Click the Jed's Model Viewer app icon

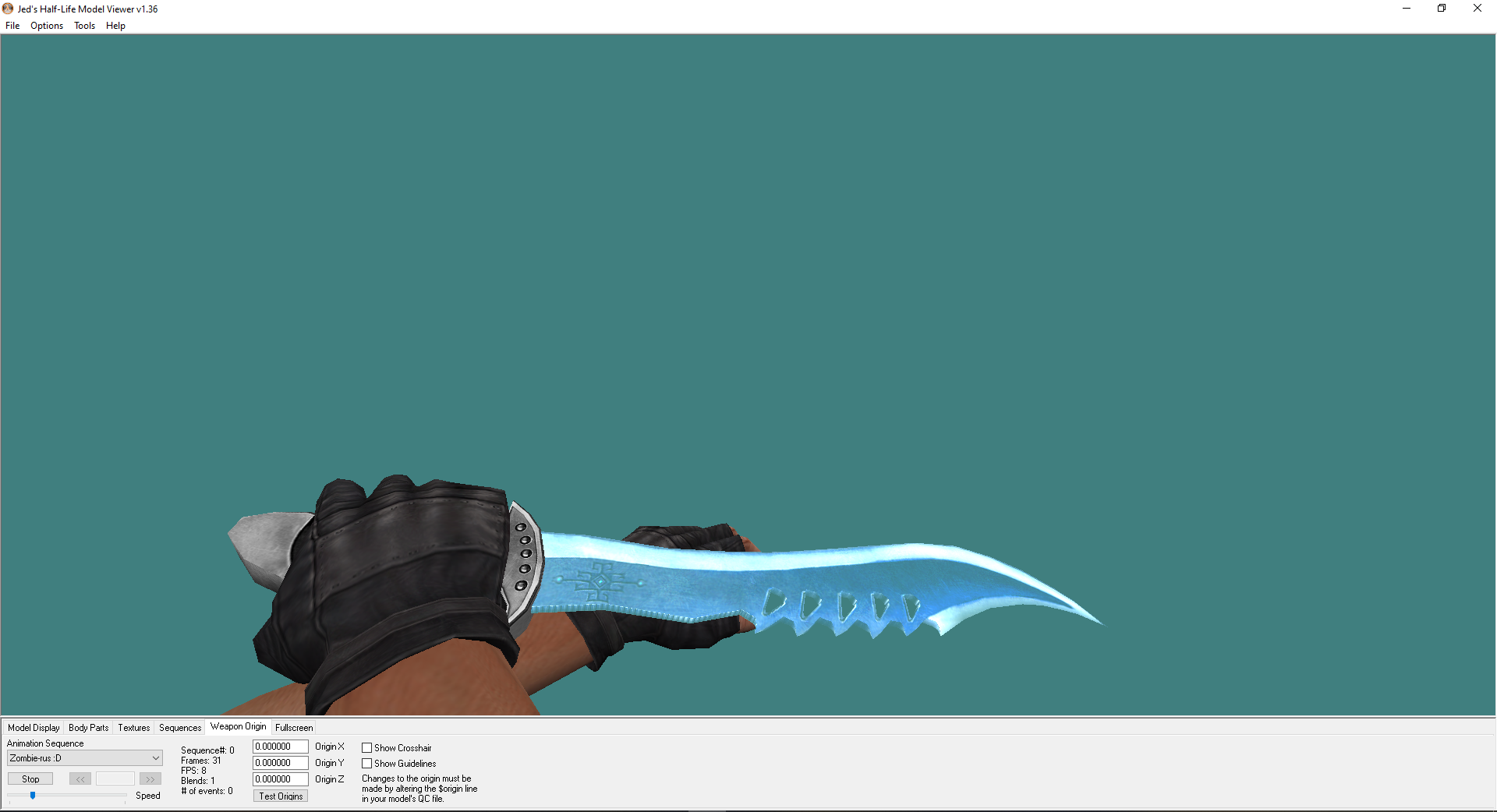(x=8, y=9)
